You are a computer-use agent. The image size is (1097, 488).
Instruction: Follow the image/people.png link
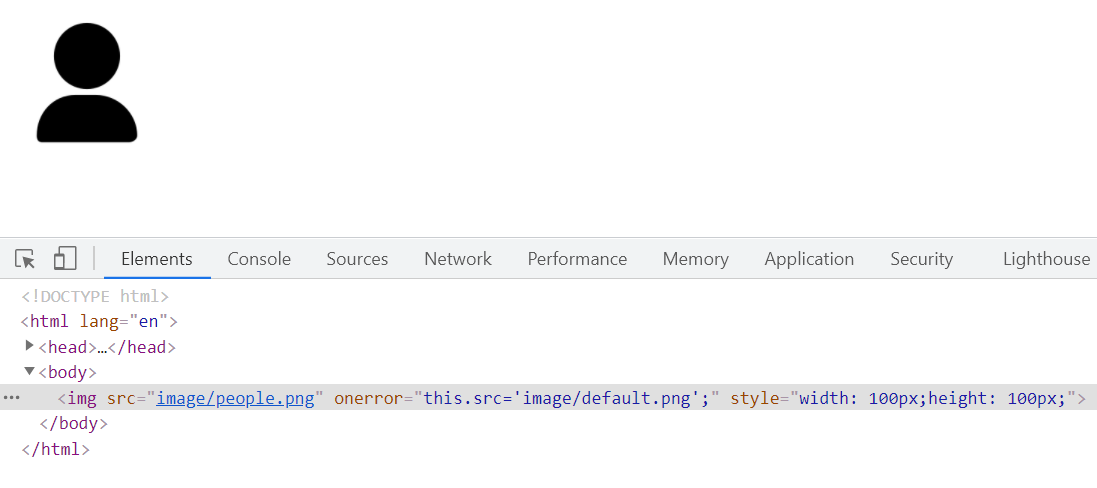pyautogui.click(x=235, y=399)
